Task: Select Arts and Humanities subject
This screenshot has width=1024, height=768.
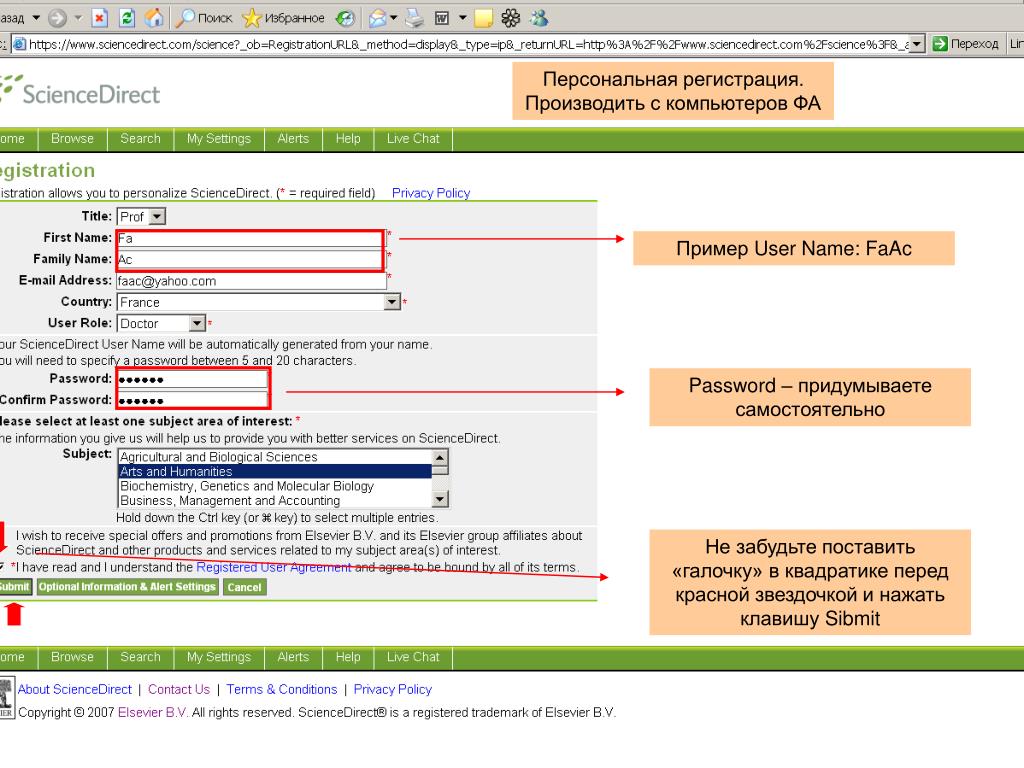Action: pyautogui.click(x=274, y=471)
